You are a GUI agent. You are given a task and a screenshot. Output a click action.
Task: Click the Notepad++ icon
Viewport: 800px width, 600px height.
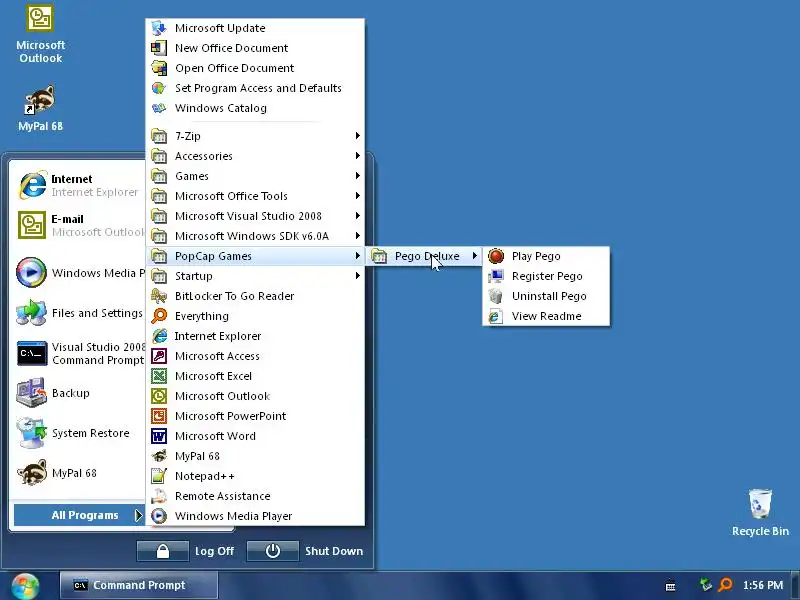pos(159,476)
